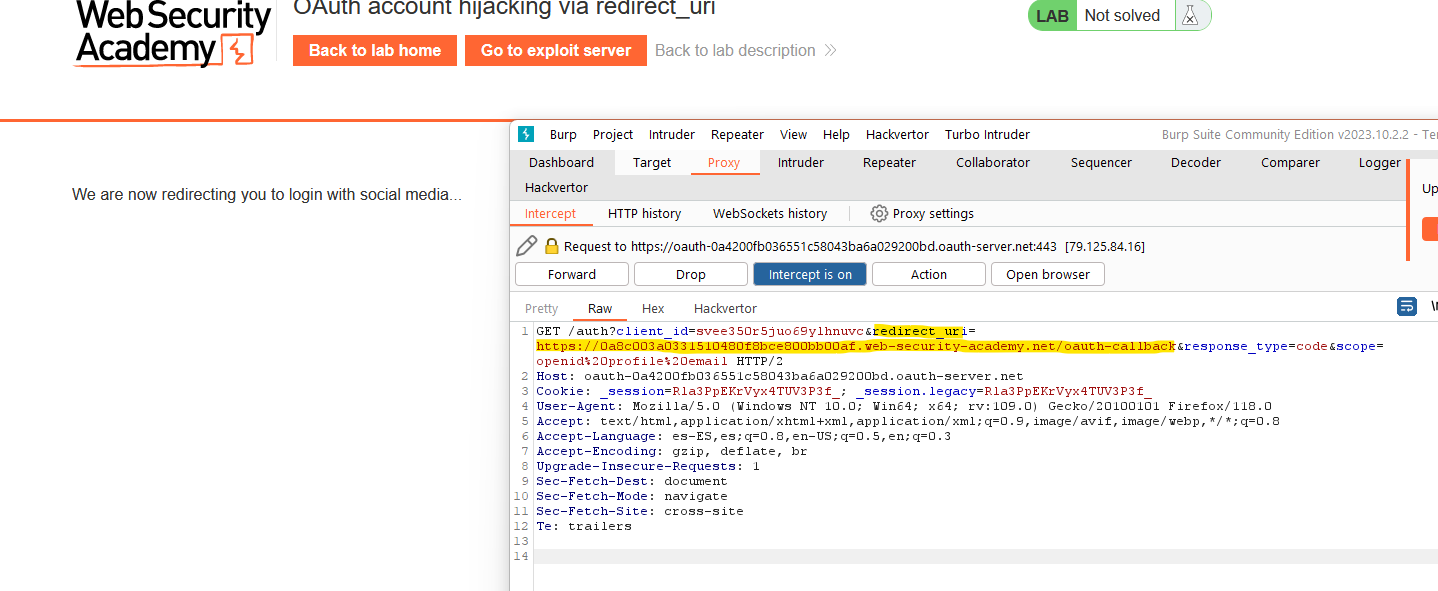Click the Forward button
The image size is (1438, 591).
click(x=572, y=274)
